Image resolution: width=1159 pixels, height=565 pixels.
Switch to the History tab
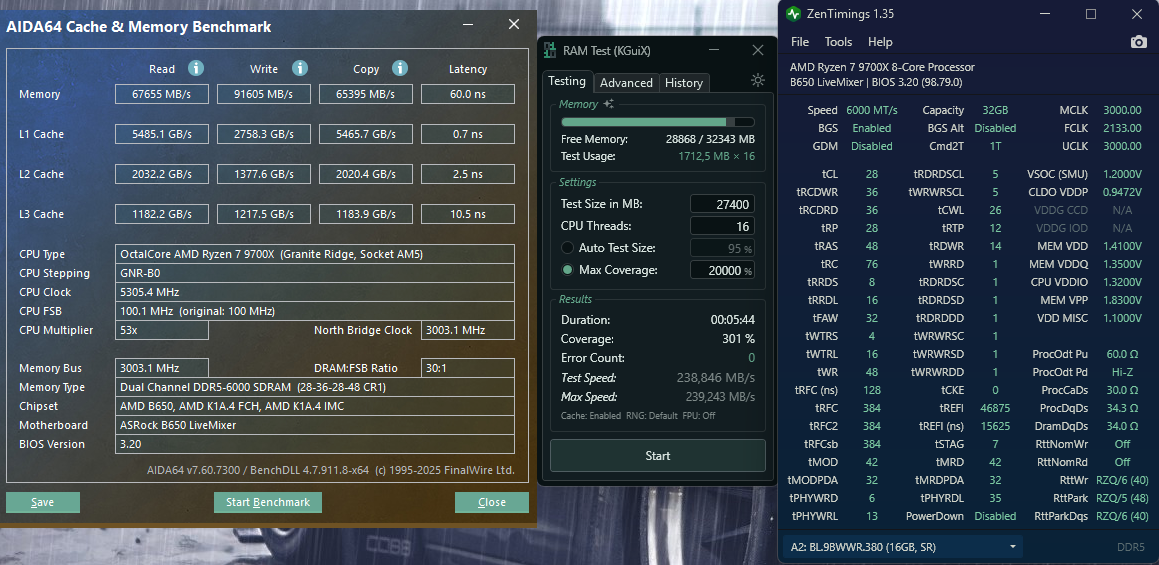coord(684,83)
